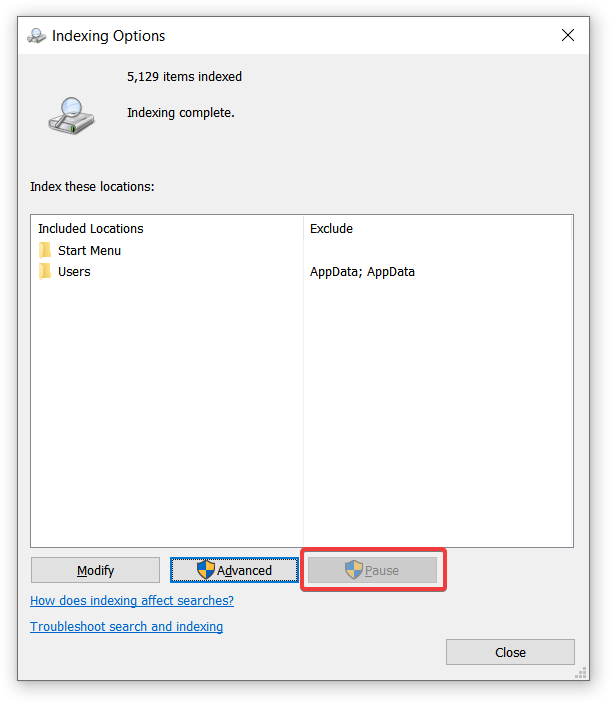The height and width of the screenshot is (703, 611).
Task: Click the magnifier drive indexing icon
Action: click(72, 116)
